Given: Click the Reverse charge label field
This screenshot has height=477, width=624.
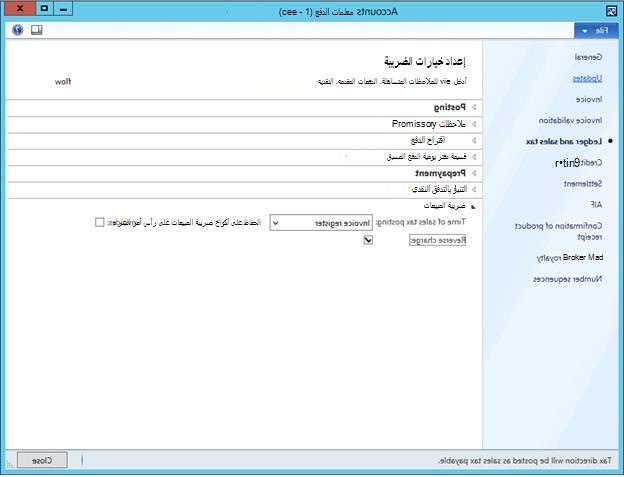Looking at the screenshot, I should coord(437,240).
